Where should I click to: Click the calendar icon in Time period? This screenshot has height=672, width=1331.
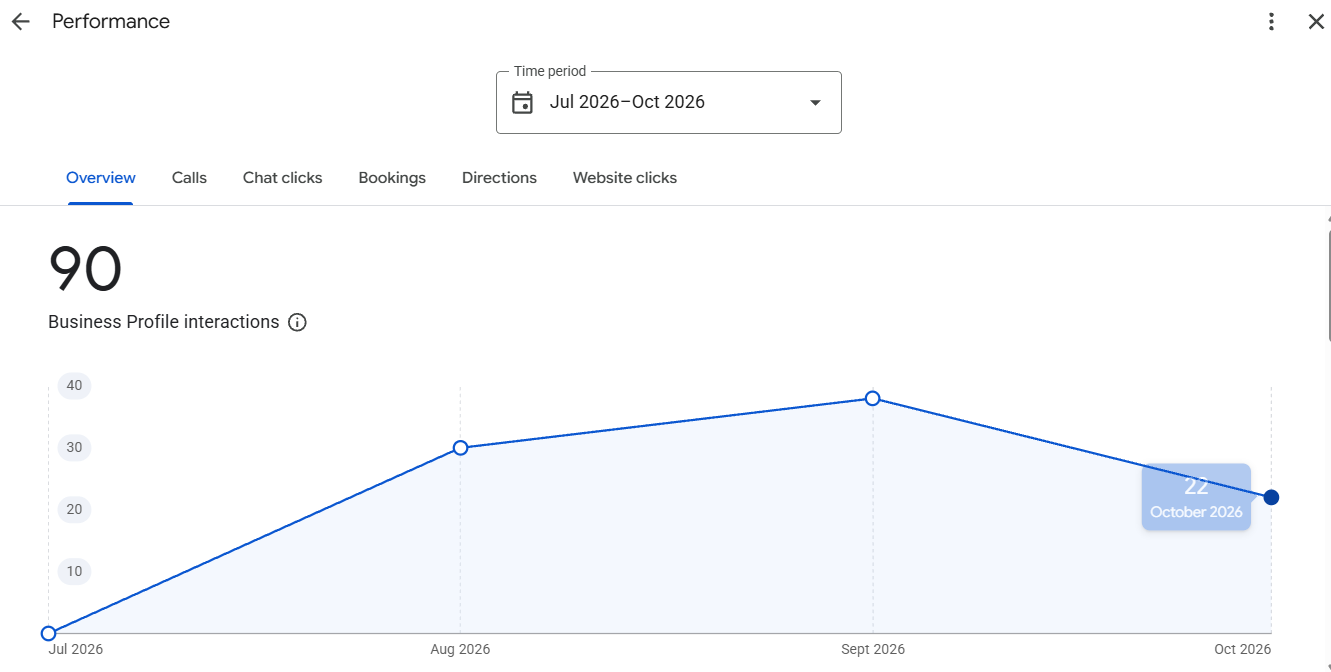[522, 102]
